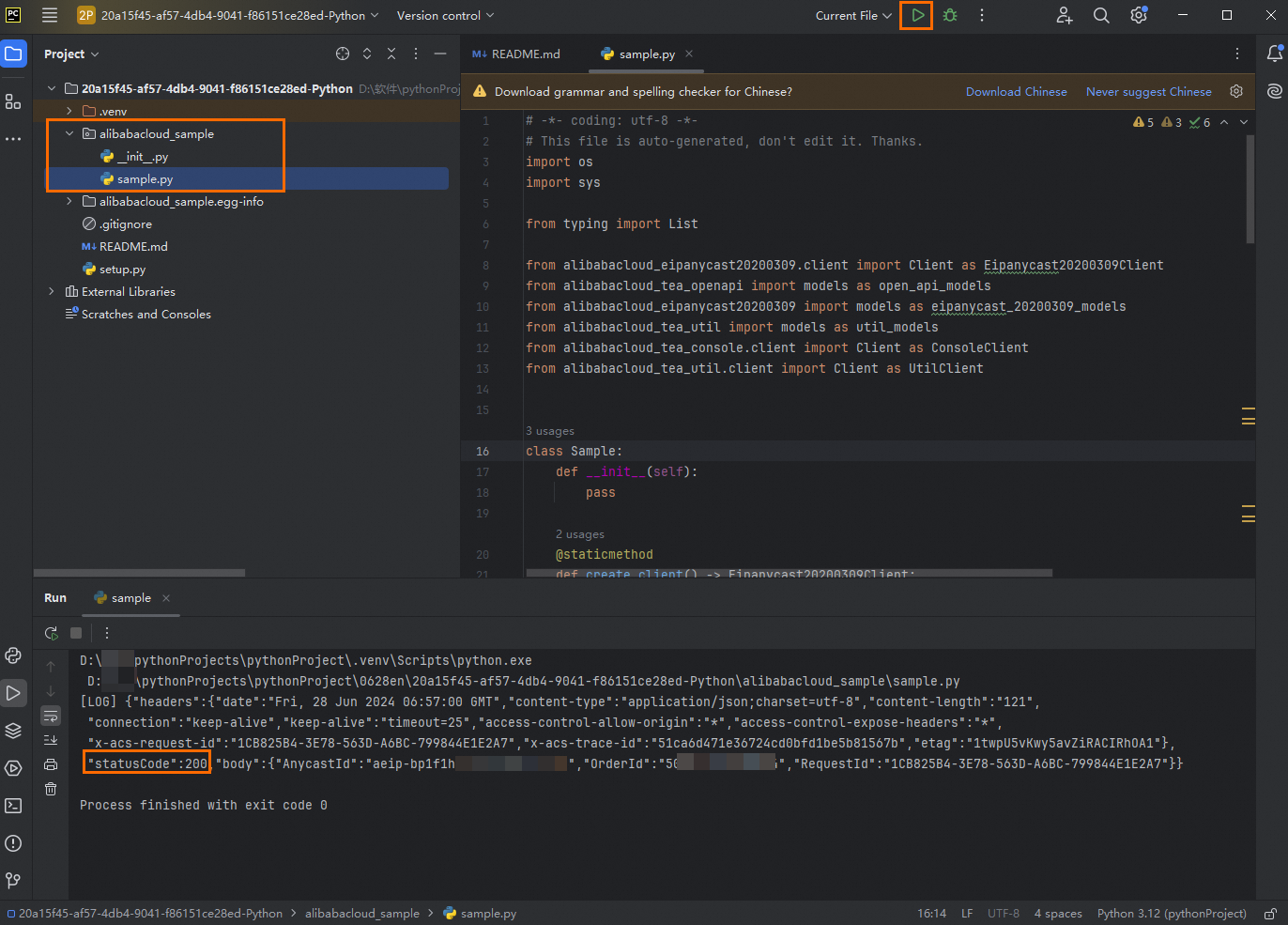Image resolution: width=1288 pixels, height=925 pixels.
Task: Expand the .venv folder in the project tree
Action: click(x=69, y=111)
